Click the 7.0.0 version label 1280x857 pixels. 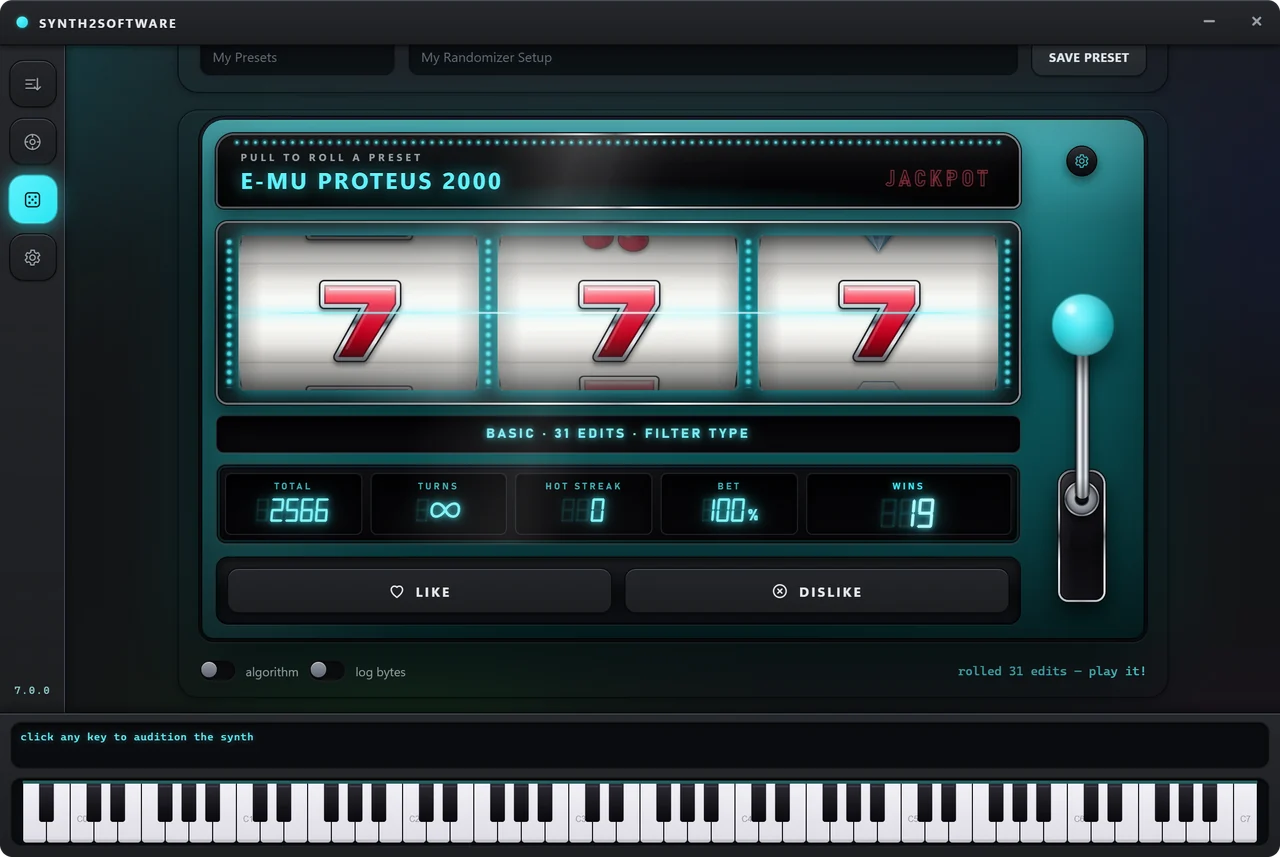point(32,691)
